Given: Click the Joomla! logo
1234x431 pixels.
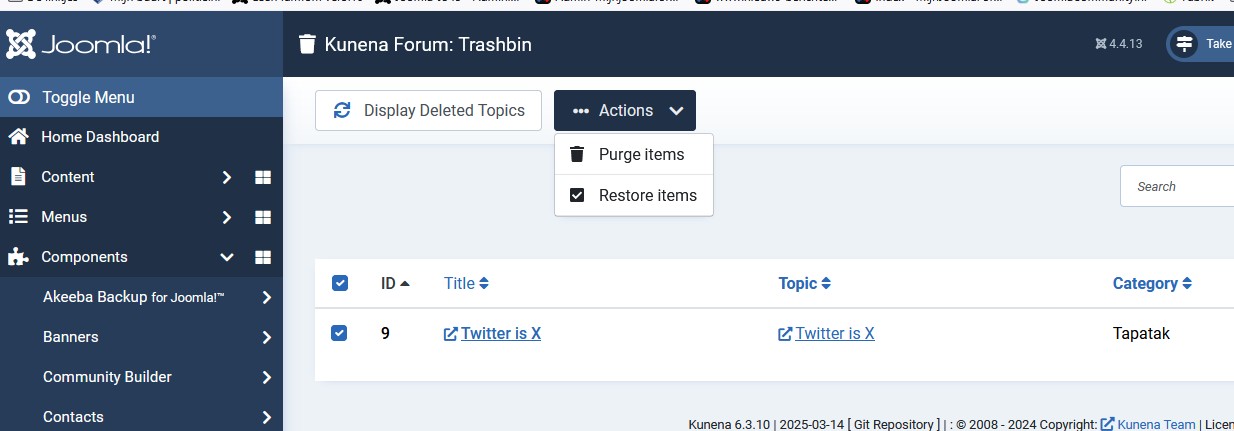Looking at the screenshot, I should pyautogui.click(x=81, y=44).
